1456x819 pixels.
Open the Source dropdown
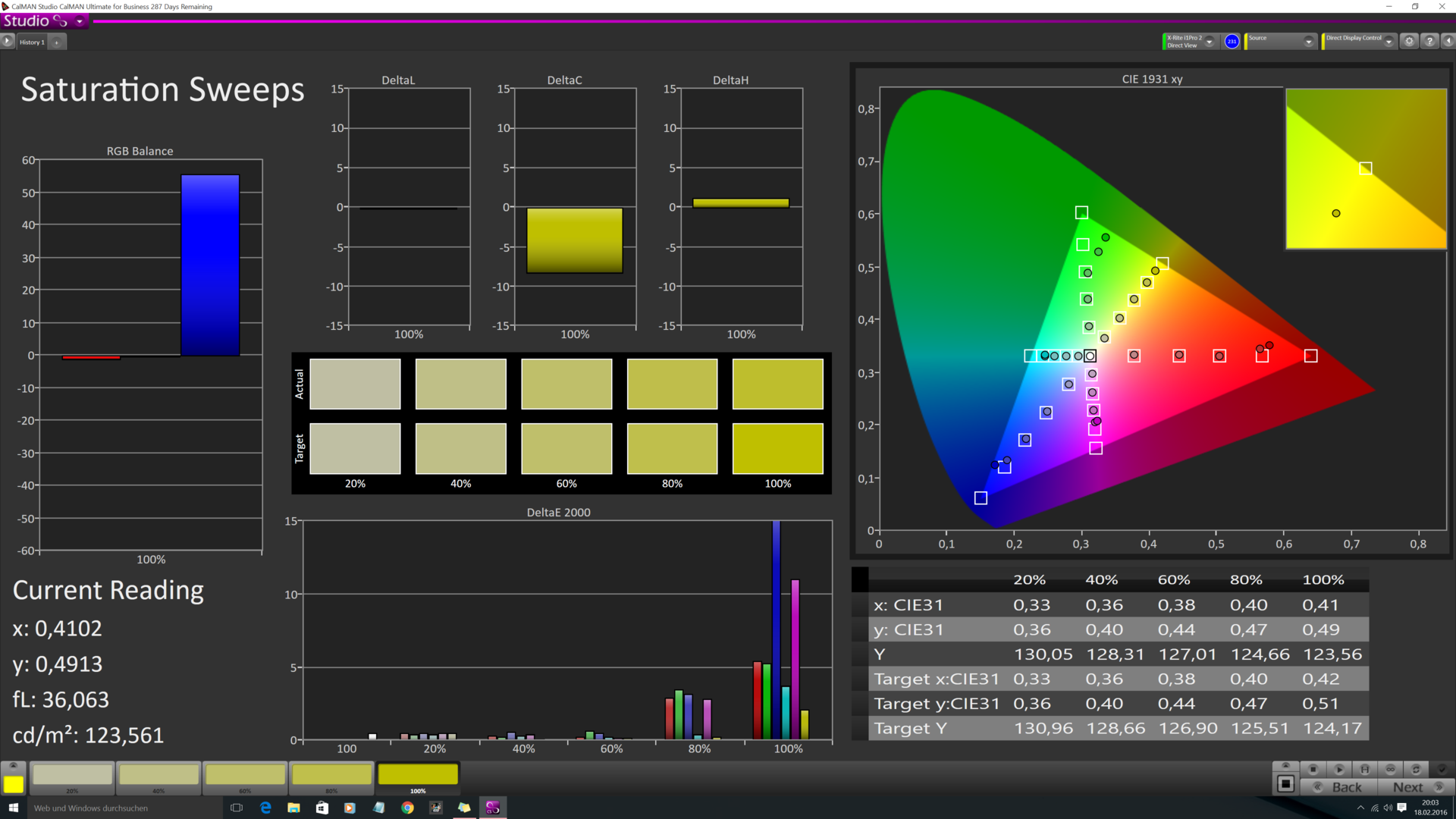coord(1308,42)
